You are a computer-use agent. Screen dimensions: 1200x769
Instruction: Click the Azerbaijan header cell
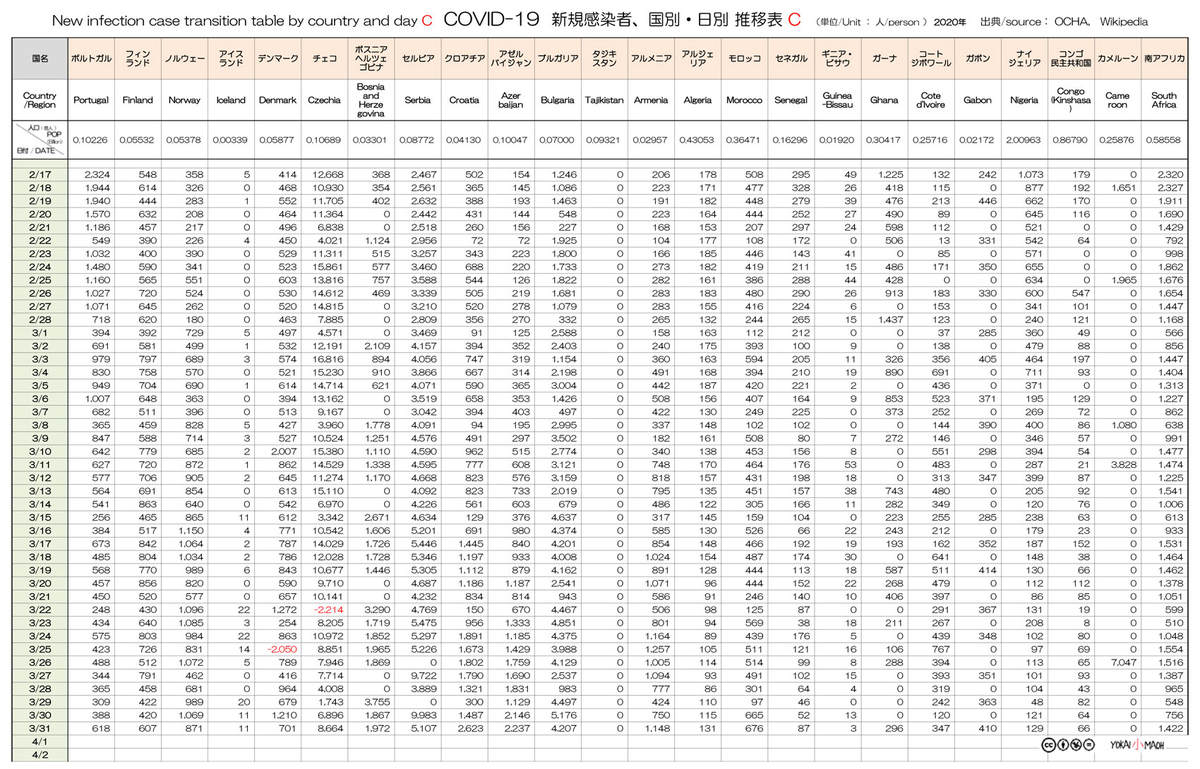coord(510,100)
